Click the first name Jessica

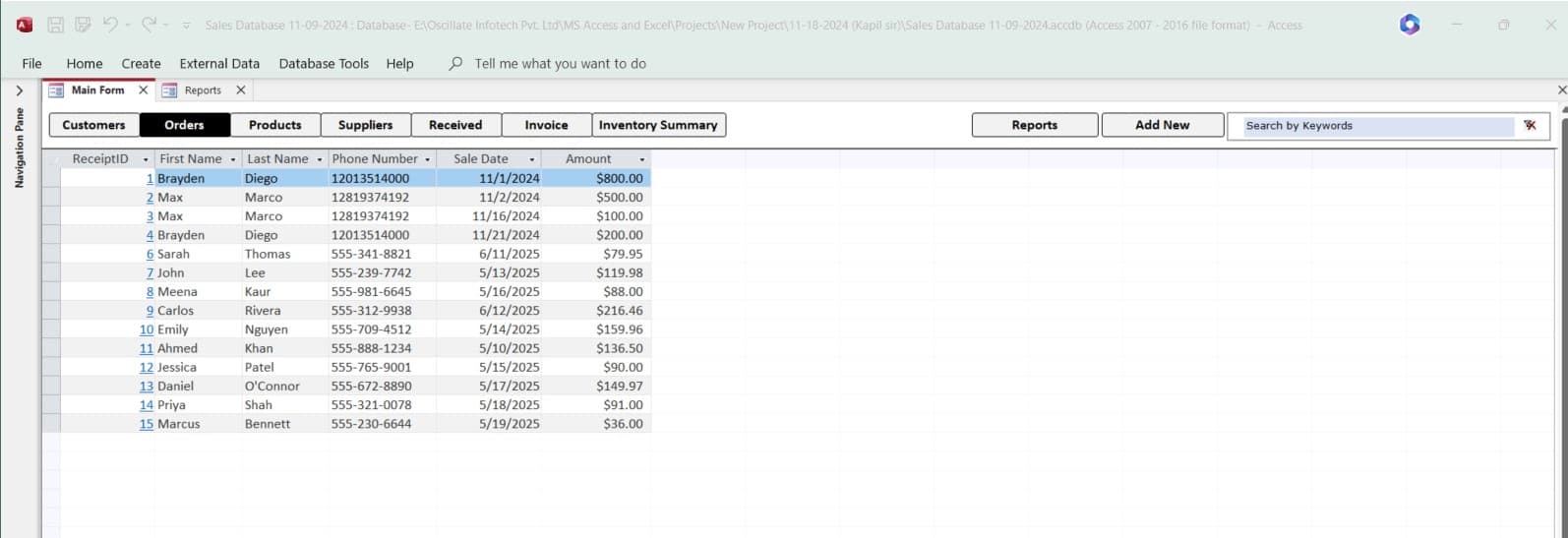(x=177, y=368)
